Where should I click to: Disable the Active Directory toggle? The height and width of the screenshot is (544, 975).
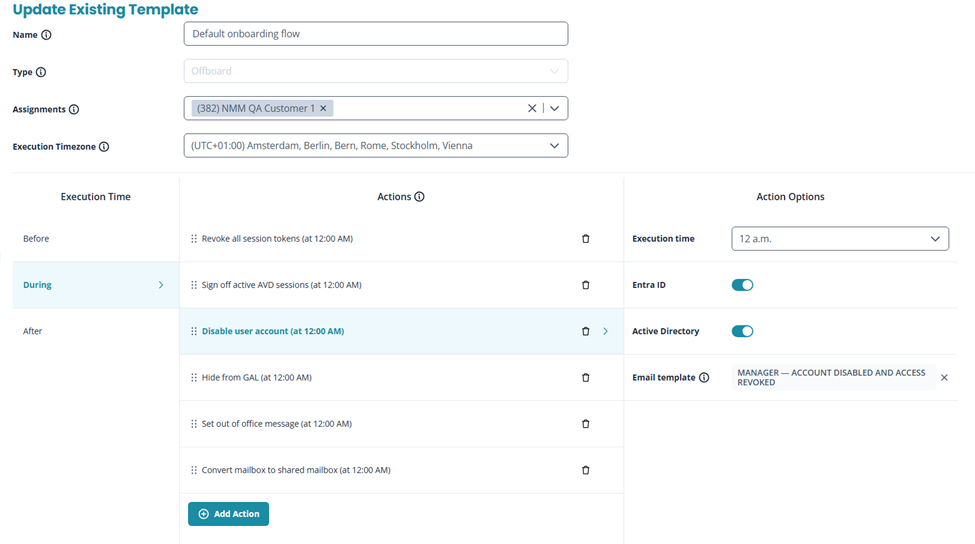(742, 331)
